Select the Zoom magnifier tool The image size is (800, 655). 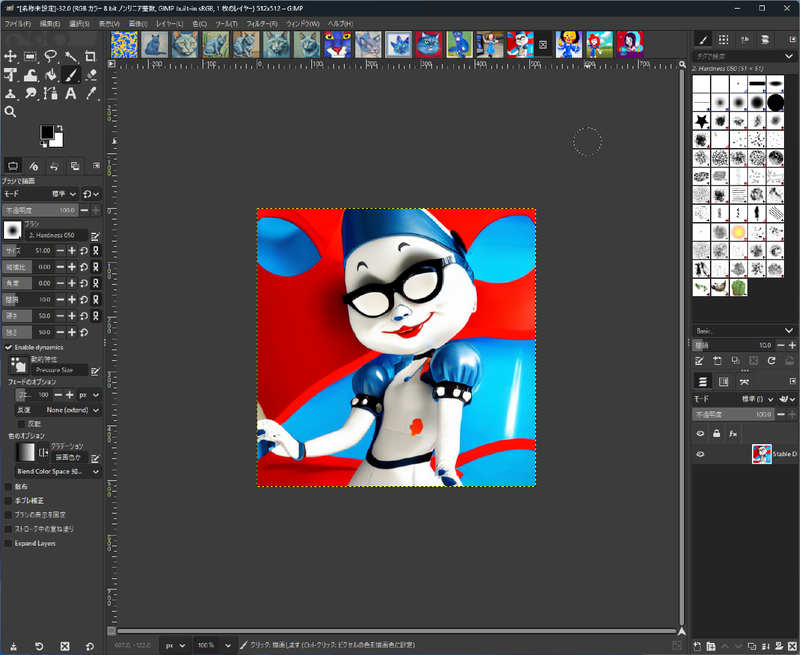tap(12, 112)
